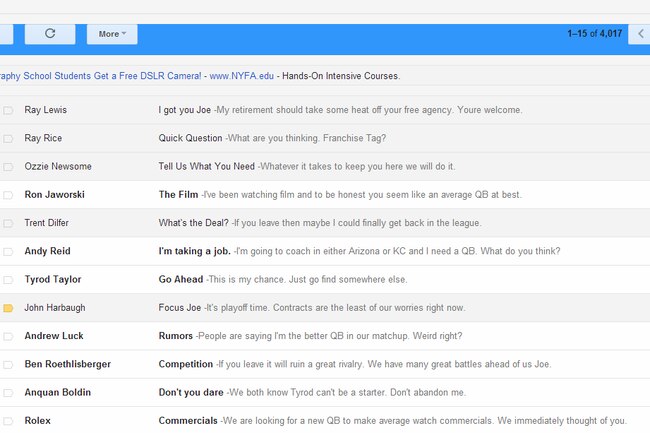Toggle importance marker for Ron Jaworski email
The image size is (650, 433).
pos(8,195)
